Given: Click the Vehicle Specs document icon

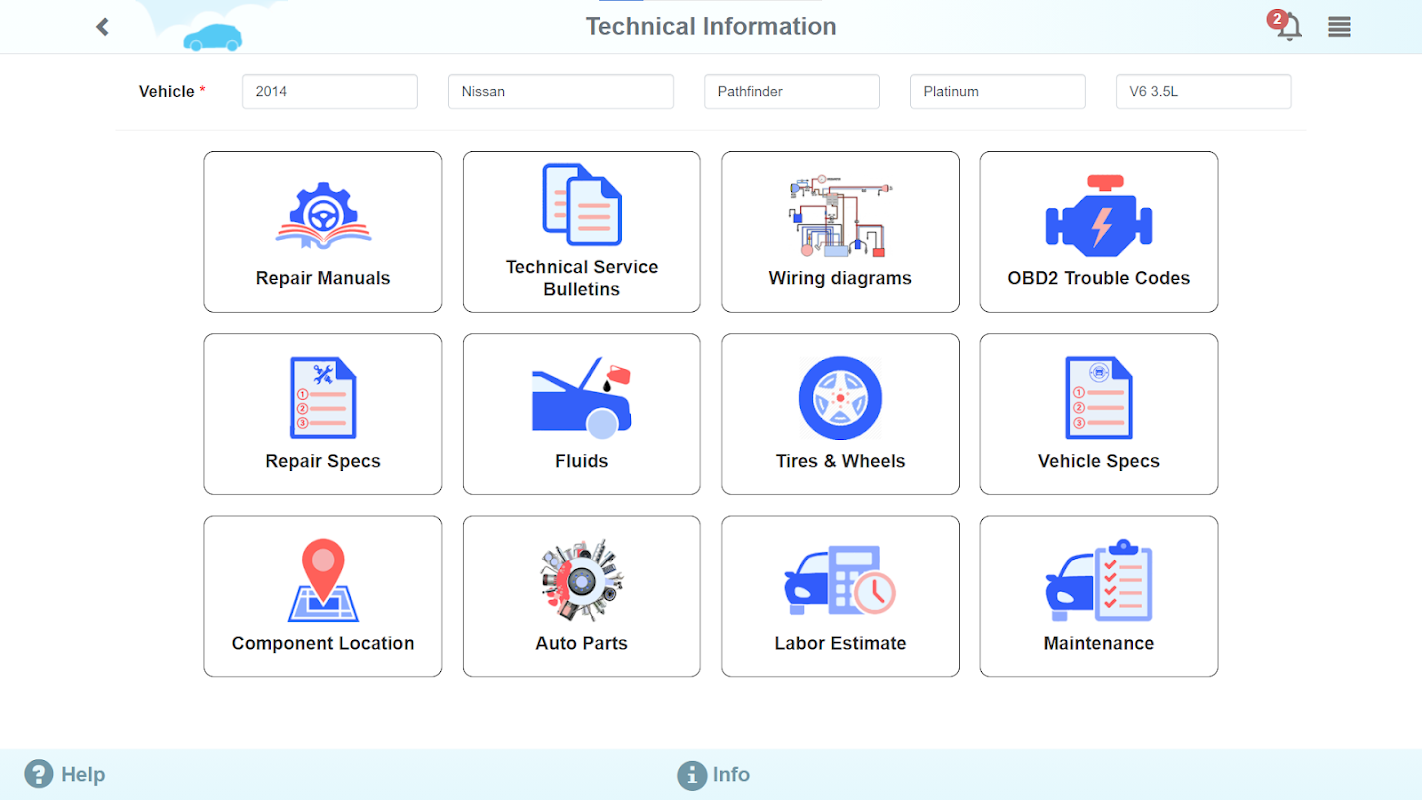Looking at the screenshot, I should [x=1099, y=398].
